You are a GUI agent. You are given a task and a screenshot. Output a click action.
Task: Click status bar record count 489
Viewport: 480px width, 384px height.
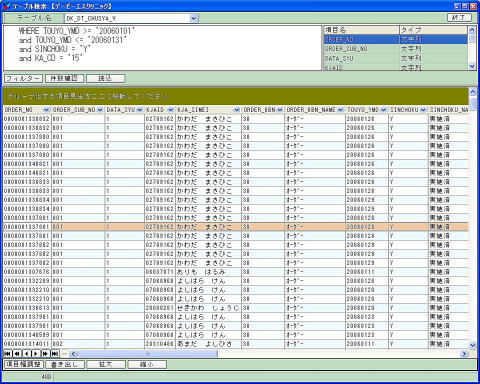tap(47, 377)
